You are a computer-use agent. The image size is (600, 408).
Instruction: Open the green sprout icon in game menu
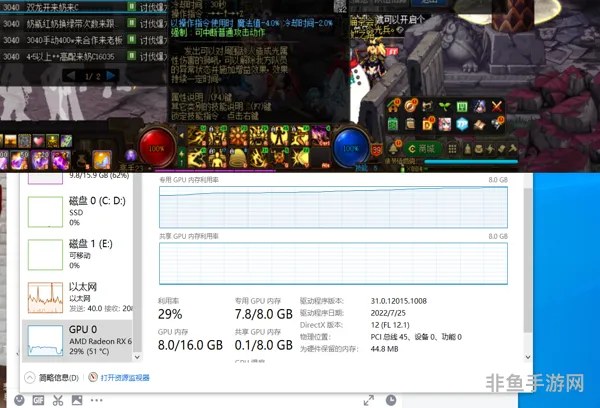(x=444, y=106)
